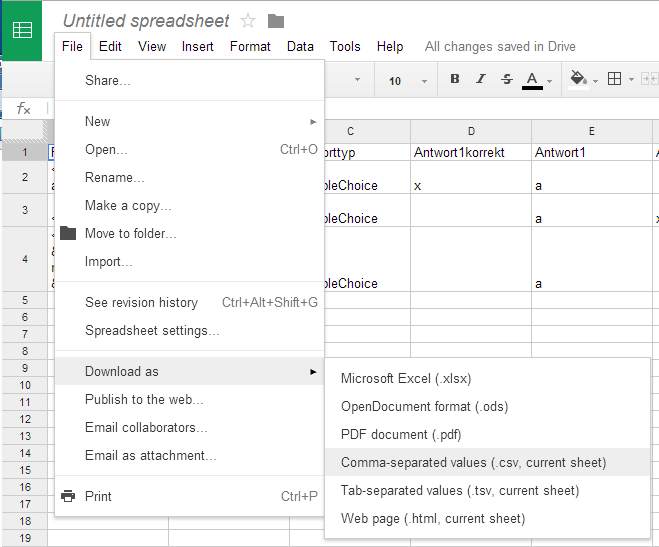The height and width of the screenshot is (547, 659).
Task: Select column C header
Action: [x=367, y=131]
